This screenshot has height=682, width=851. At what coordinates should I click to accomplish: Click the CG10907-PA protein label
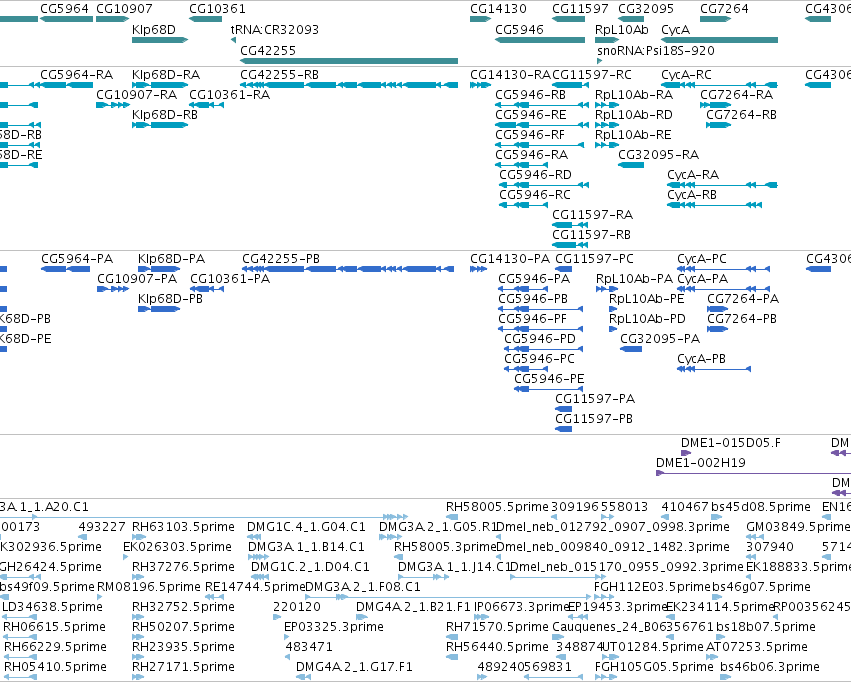point(137,279)
